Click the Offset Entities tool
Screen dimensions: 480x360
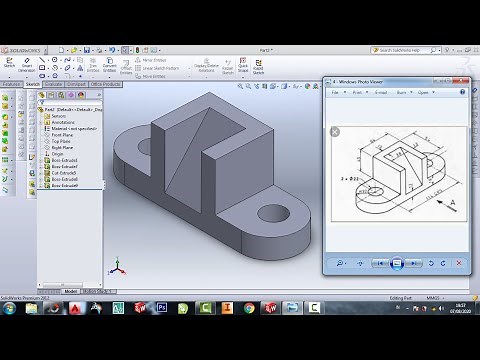click(x=126, y=67)
